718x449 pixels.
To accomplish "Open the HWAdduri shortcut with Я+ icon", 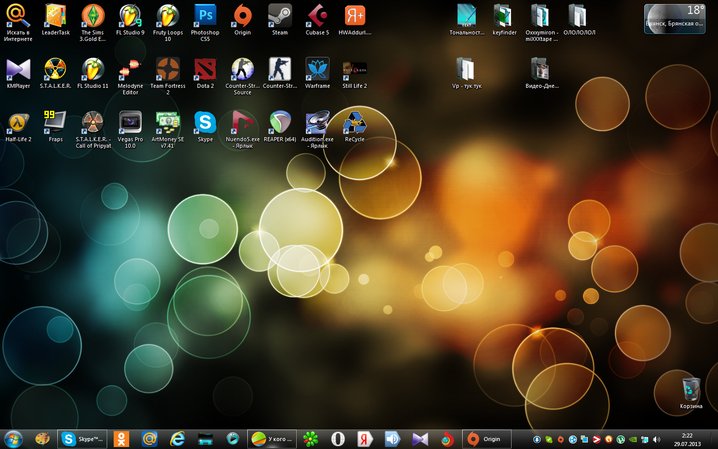I will tap(355, 20).
